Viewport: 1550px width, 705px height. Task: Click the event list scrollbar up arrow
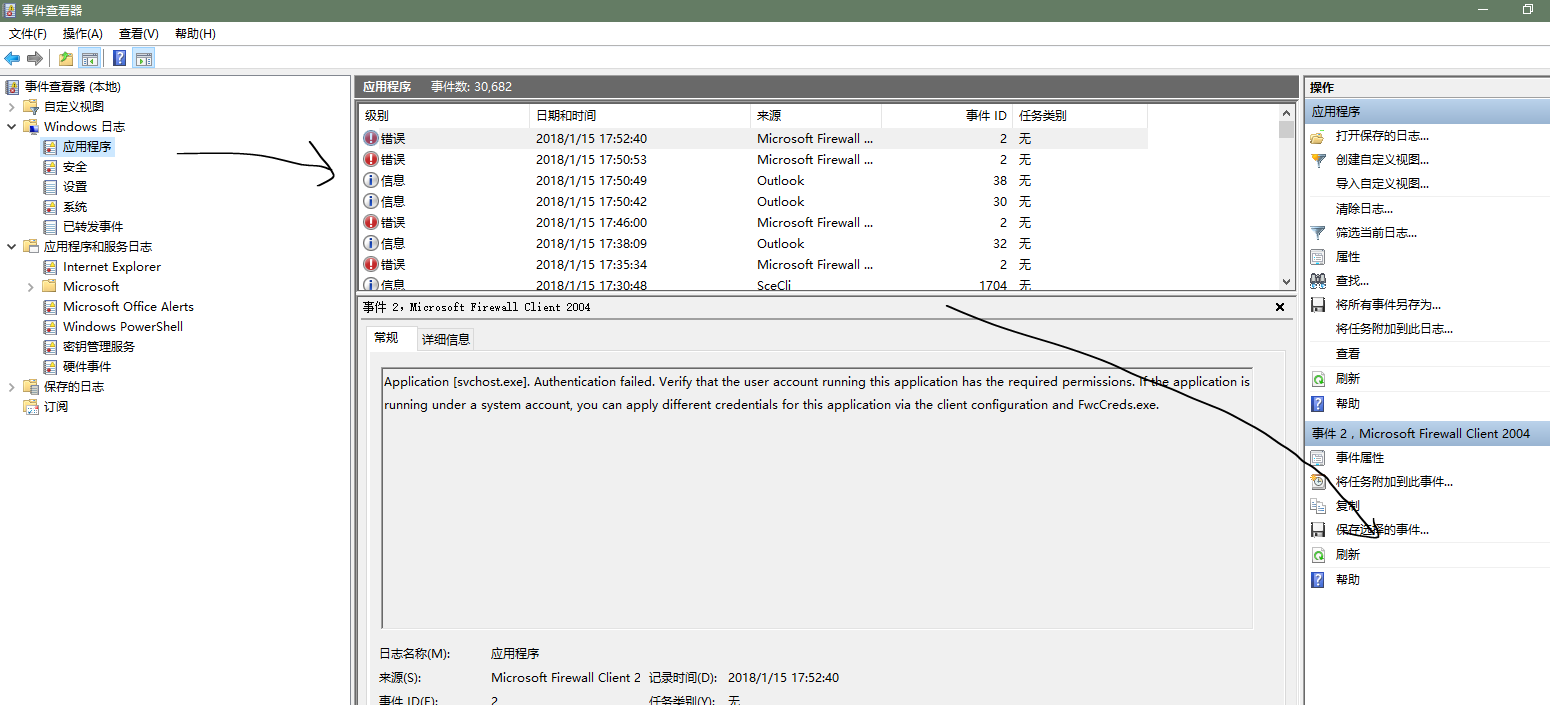tap(1286, 113)
